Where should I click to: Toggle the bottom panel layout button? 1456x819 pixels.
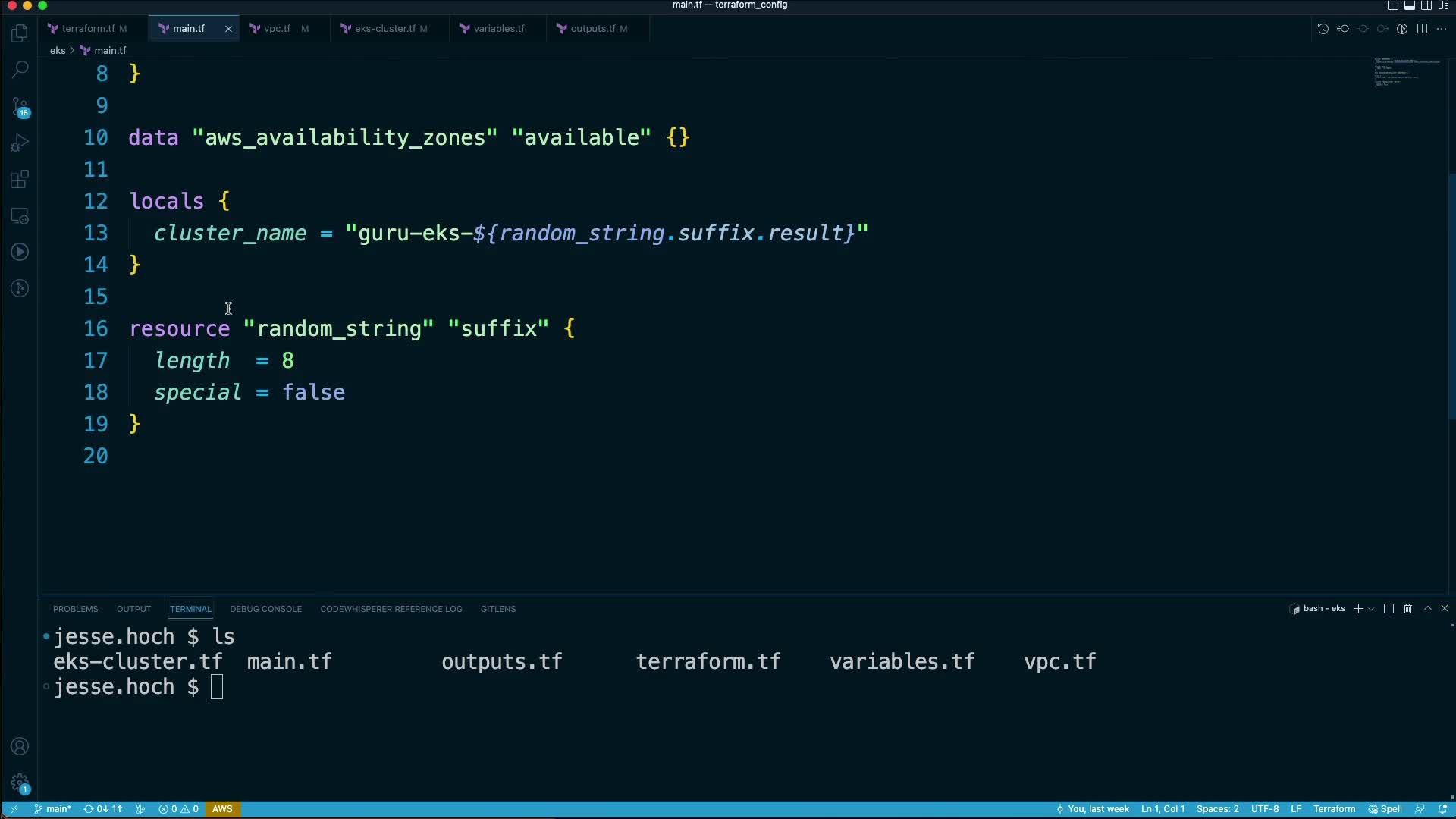(1409, 5)
